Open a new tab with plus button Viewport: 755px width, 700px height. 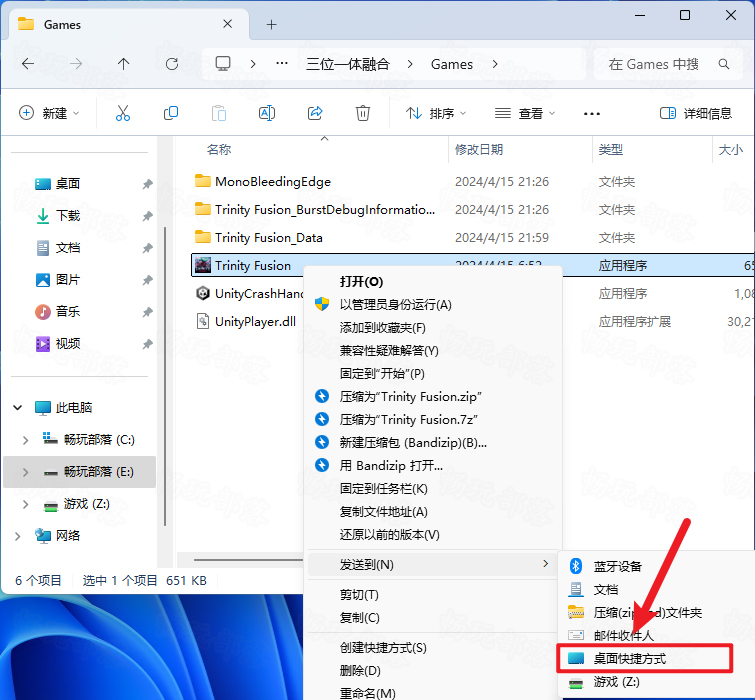pos(272,25)
